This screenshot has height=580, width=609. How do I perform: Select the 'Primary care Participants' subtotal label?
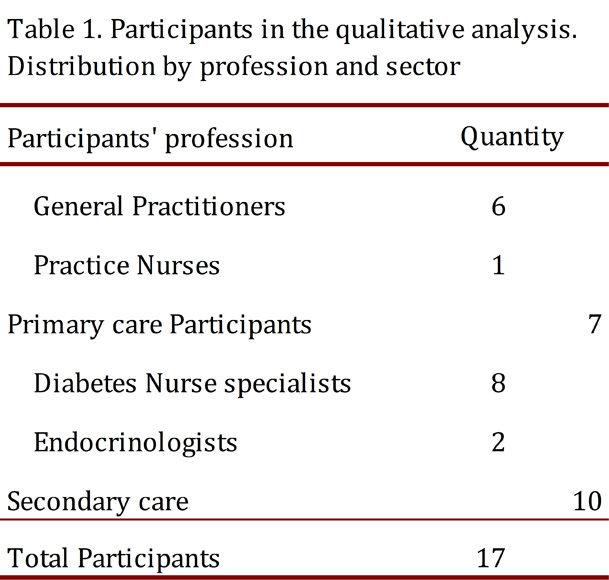pos(159,324)
